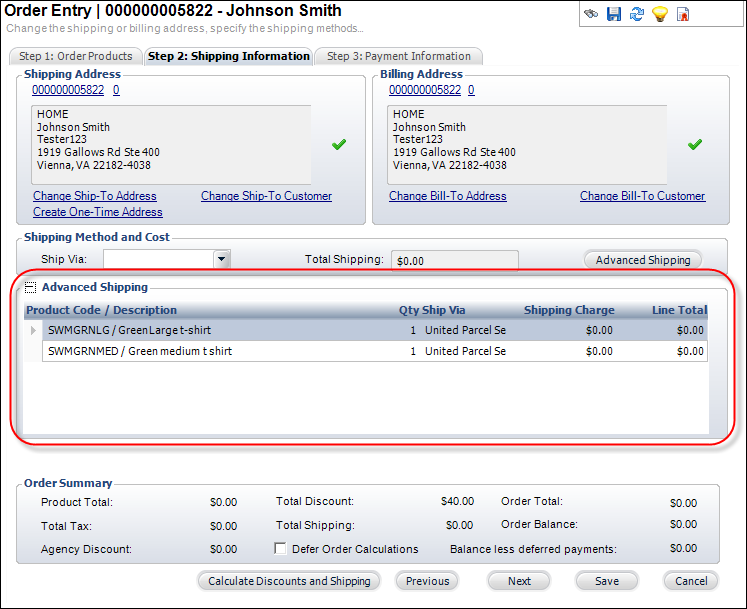Click the blue floppy disk save icon
The image size is (747, 609).
pos(614,14)
